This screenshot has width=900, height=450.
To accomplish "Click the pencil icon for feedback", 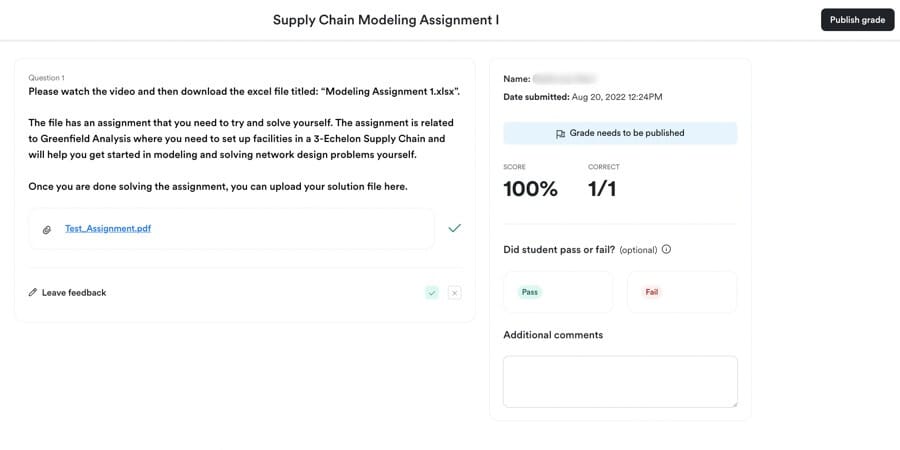I will pos(33,293).
